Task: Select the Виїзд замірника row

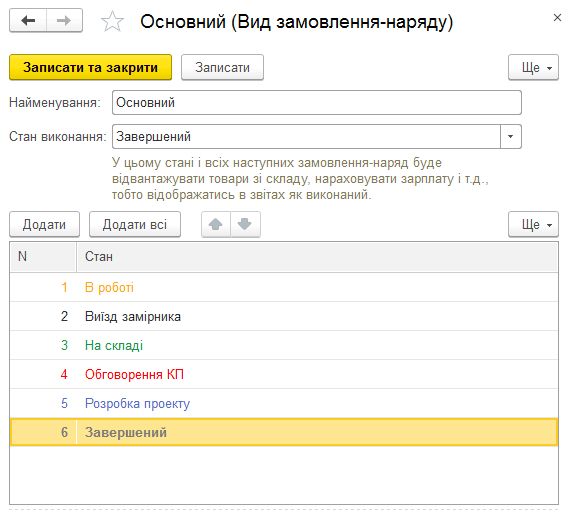Action: point(284,317)
